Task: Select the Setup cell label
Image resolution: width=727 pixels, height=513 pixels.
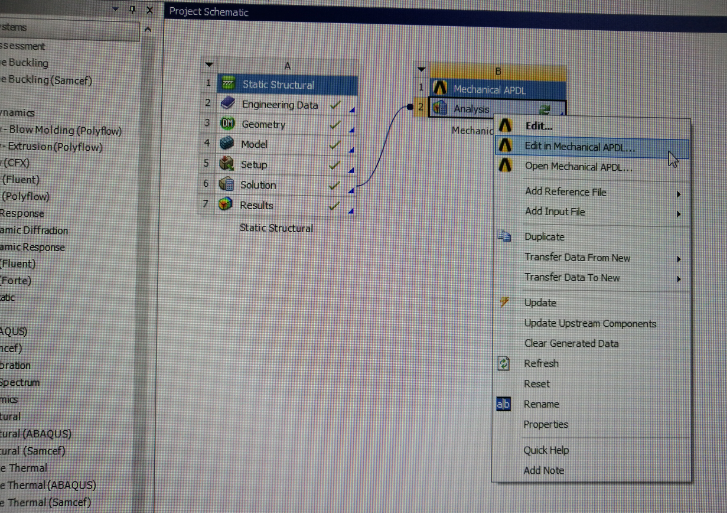Action: [254, 165]
